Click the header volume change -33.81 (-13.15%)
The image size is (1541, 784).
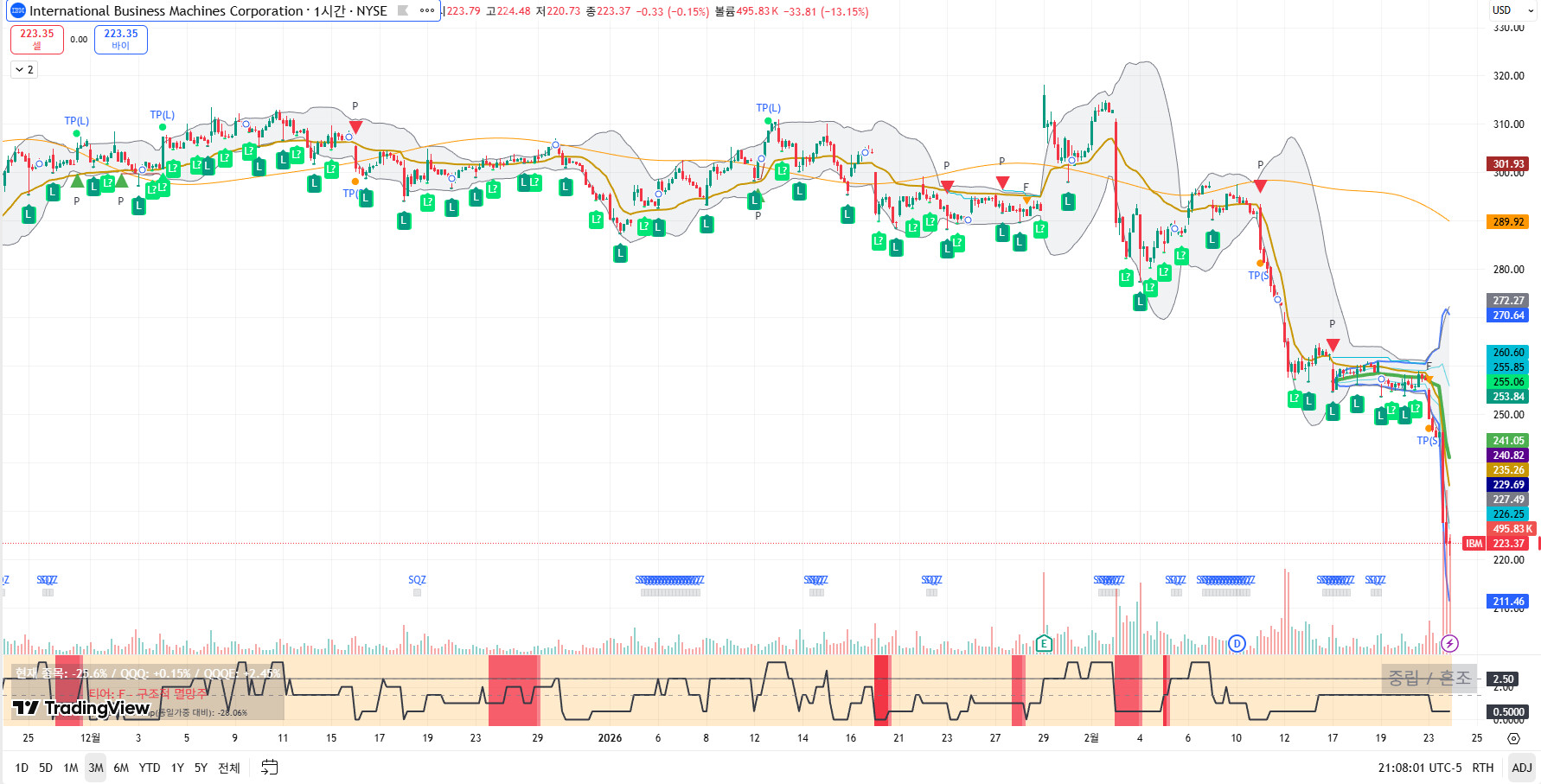(x=827, y=11)
